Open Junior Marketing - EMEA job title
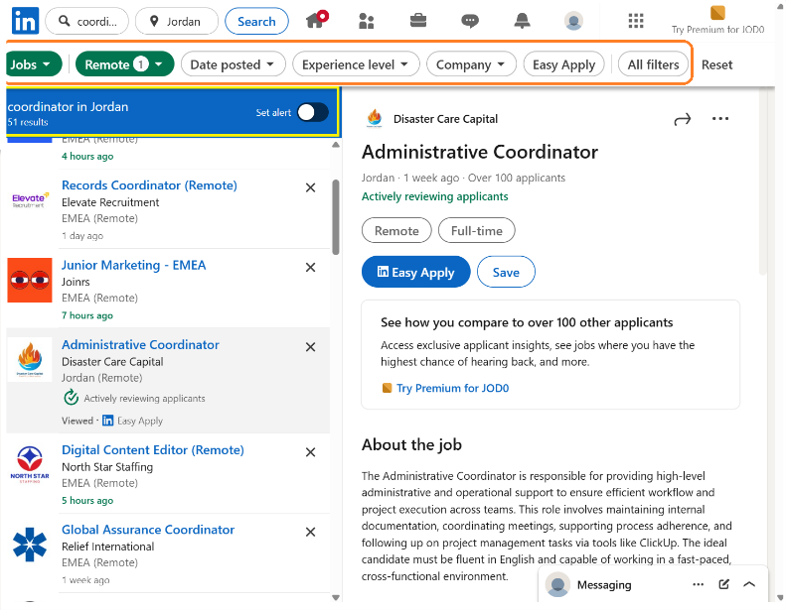Viewport: 786px width, 610px height. pos(134,265)
